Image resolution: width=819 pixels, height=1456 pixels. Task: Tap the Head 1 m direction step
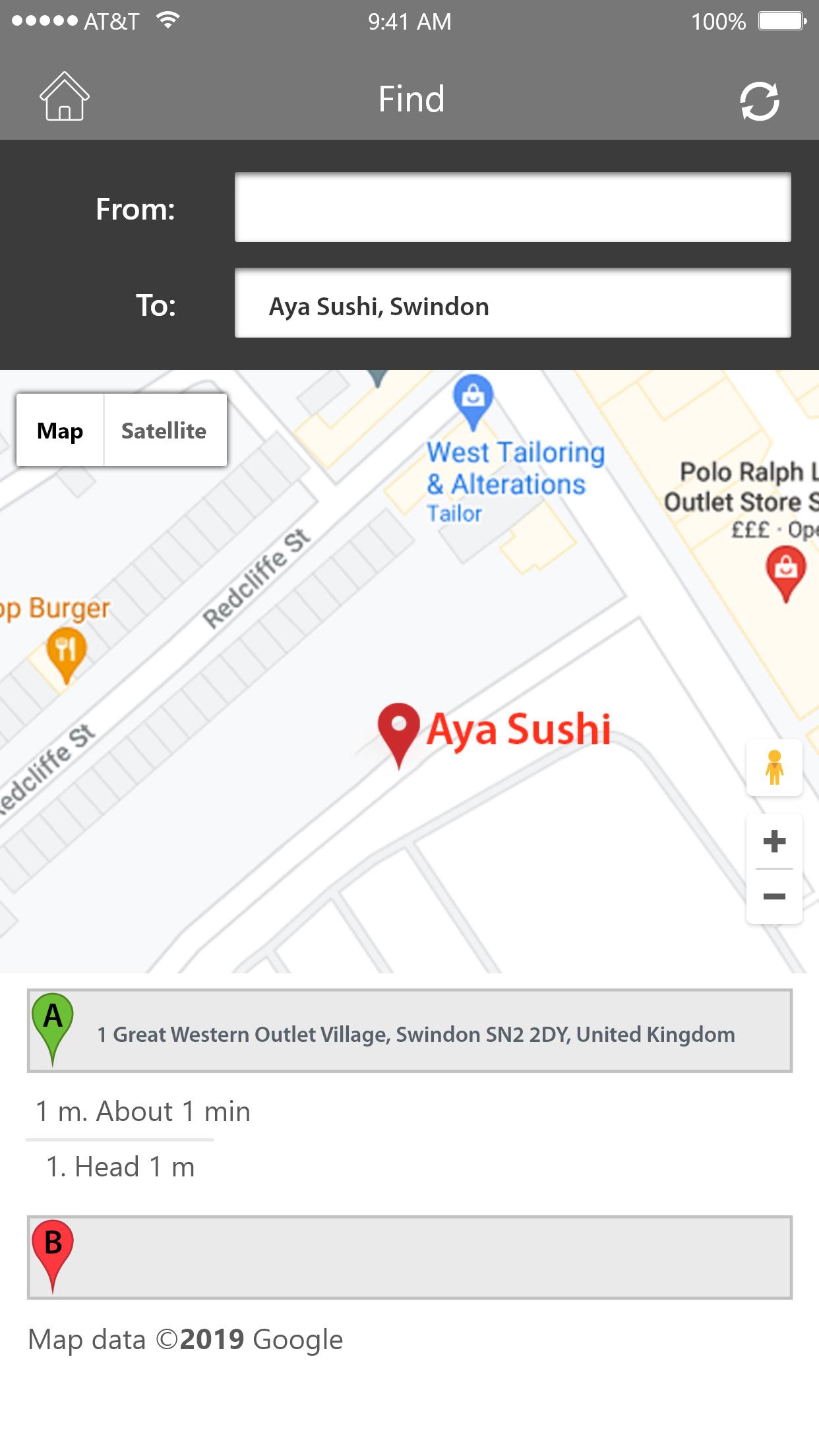[121, 1167]
